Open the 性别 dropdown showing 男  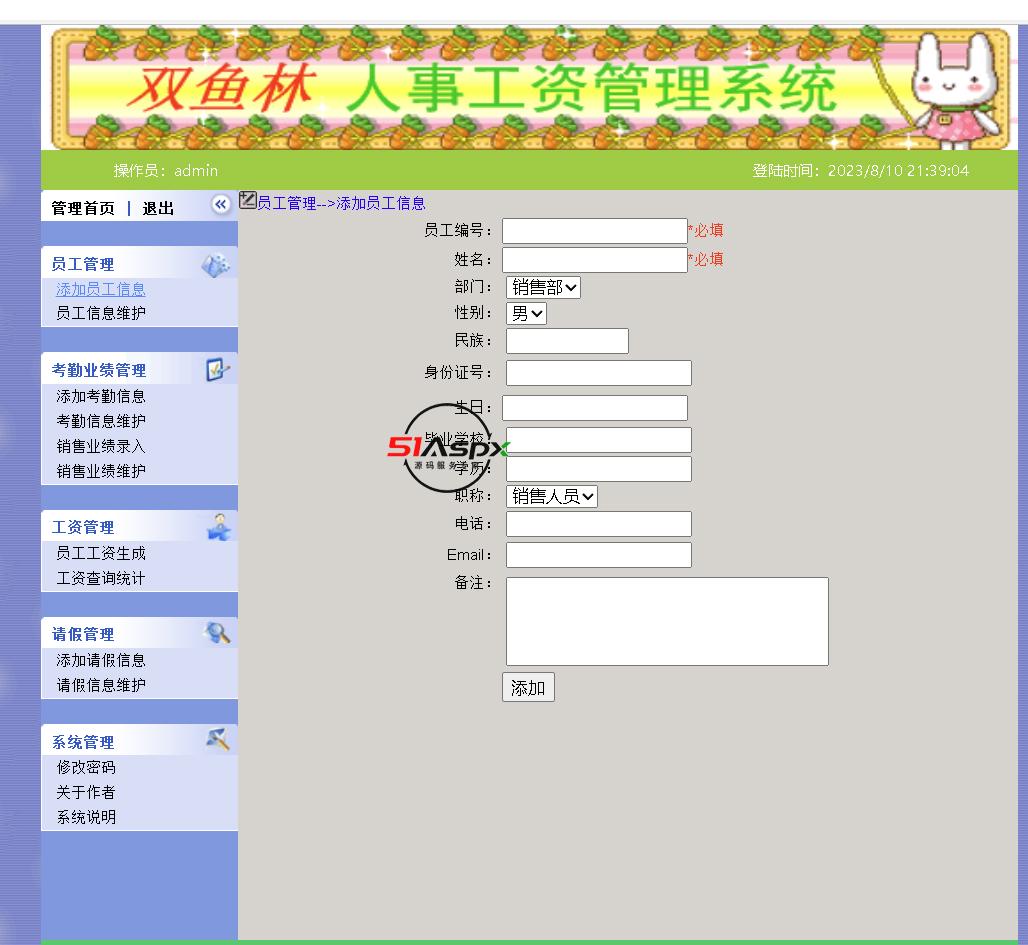click(x=526, y=313)
